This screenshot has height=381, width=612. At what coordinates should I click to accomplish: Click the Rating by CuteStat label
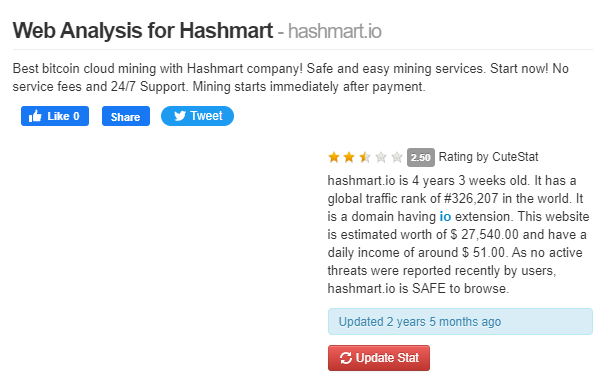tap(488, 157)
